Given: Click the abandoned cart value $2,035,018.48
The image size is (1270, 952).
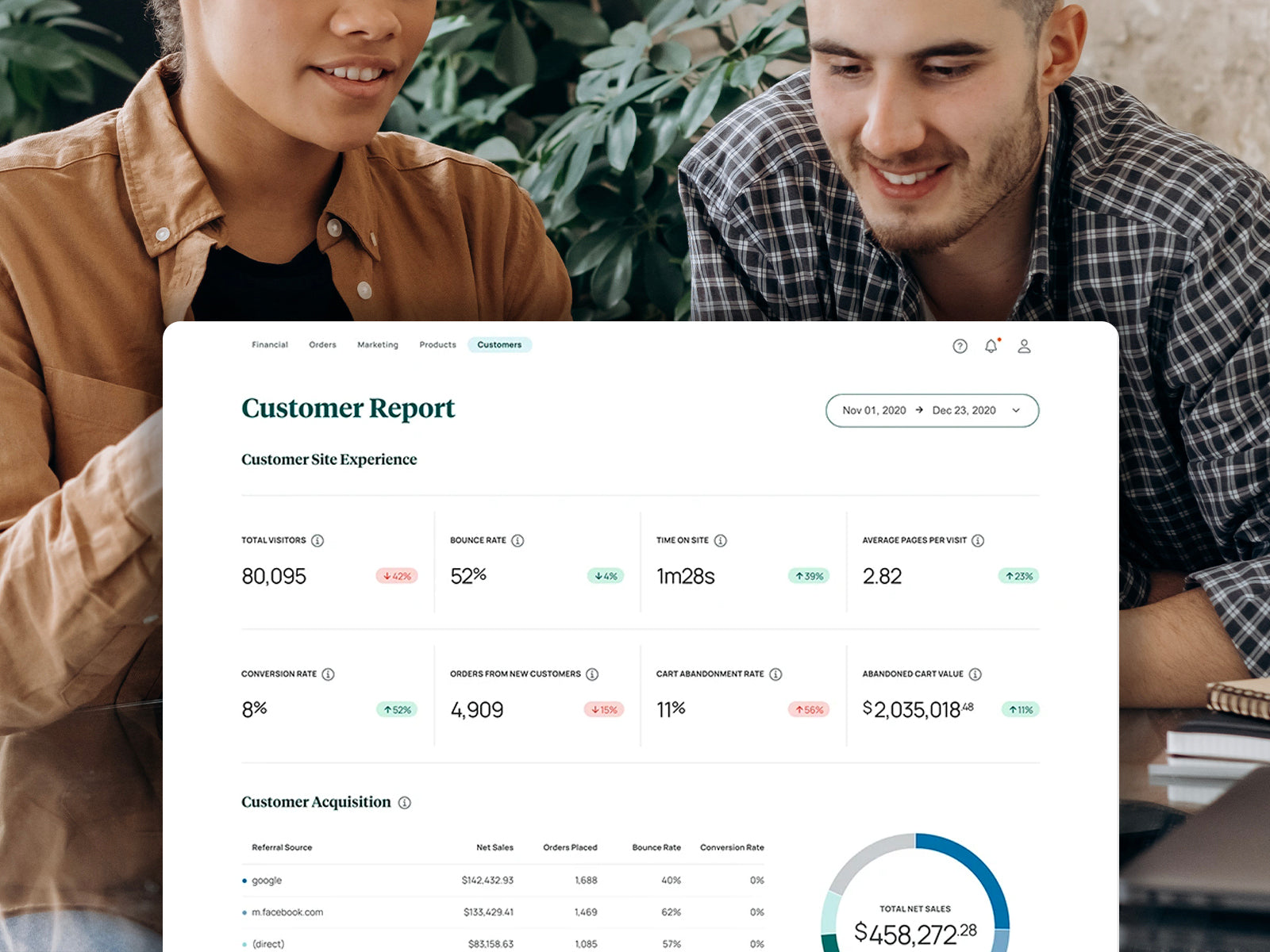Looking at the screenshot, I should click(918, 709).
